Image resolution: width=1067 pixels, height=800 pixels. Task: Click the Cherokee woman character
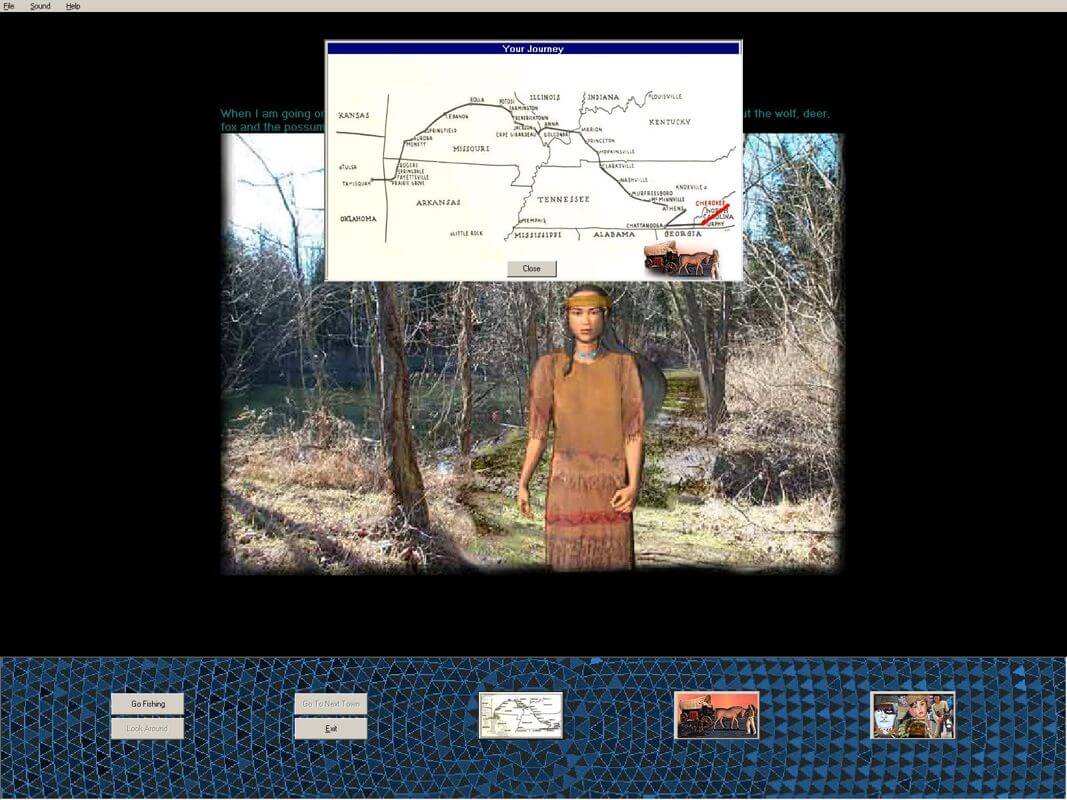click(x=587, y=429)
